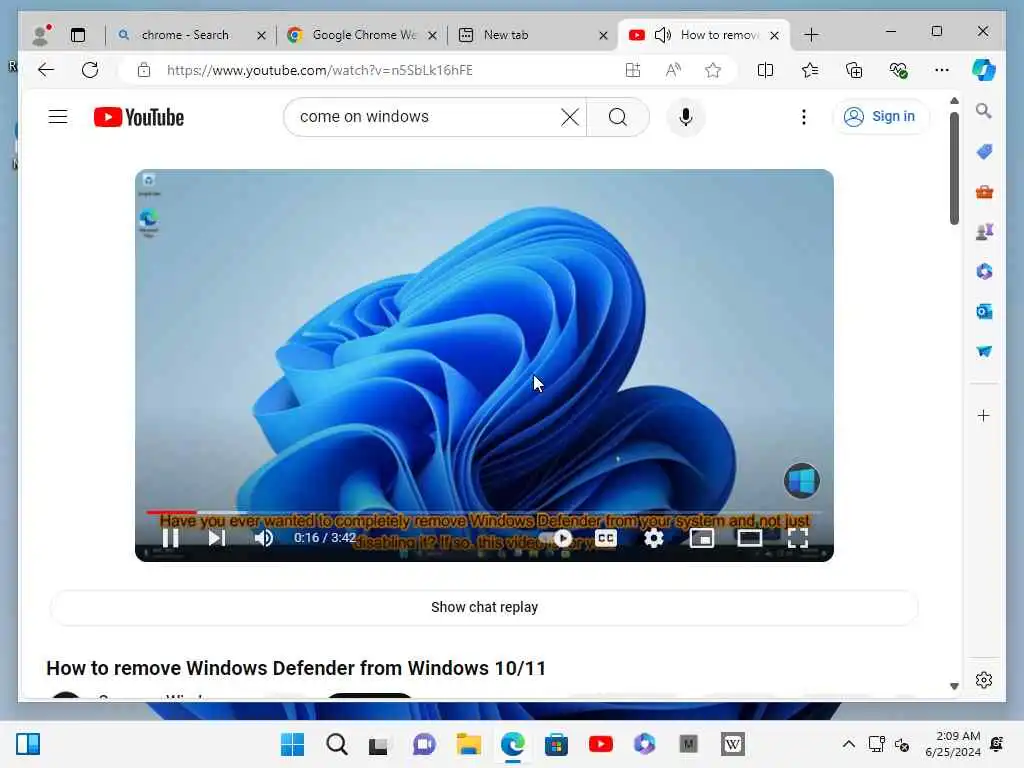Screen dimensions: 1024x768
Task: Open sidebar Microsoft 365 icon
Action: 984,271
